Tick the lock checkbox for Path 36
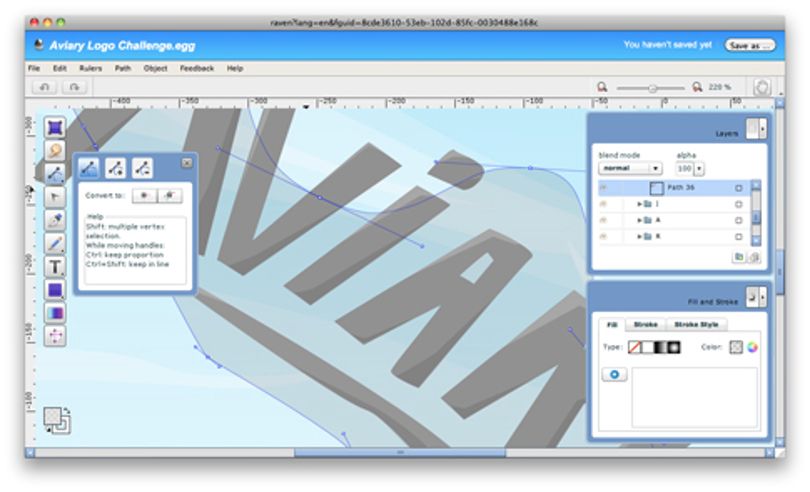Screen dimensions: 810x492 pos(738,188)
